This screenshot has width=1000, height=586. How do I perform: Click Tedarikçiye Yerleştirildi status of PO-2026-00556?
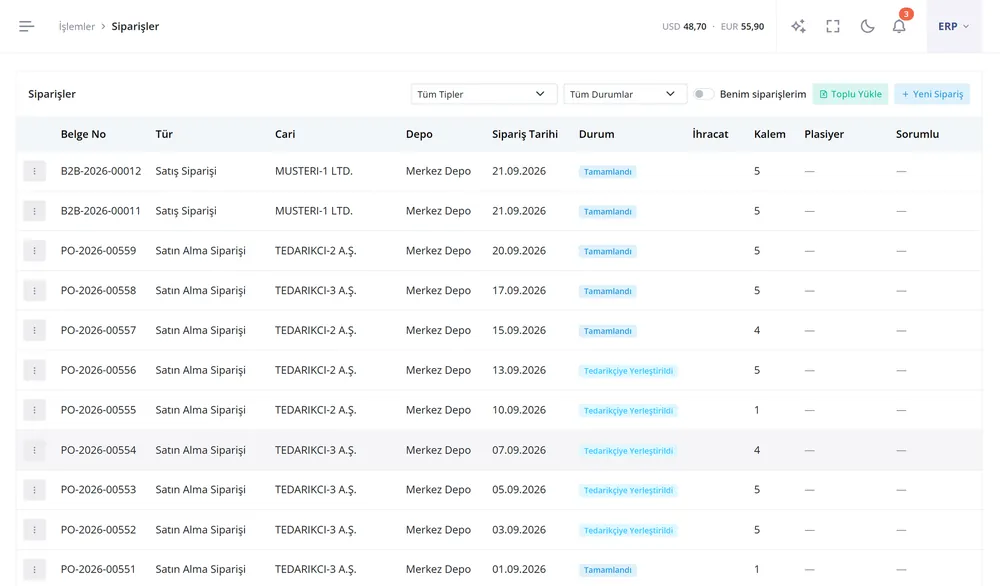click(x=628, y=370)
